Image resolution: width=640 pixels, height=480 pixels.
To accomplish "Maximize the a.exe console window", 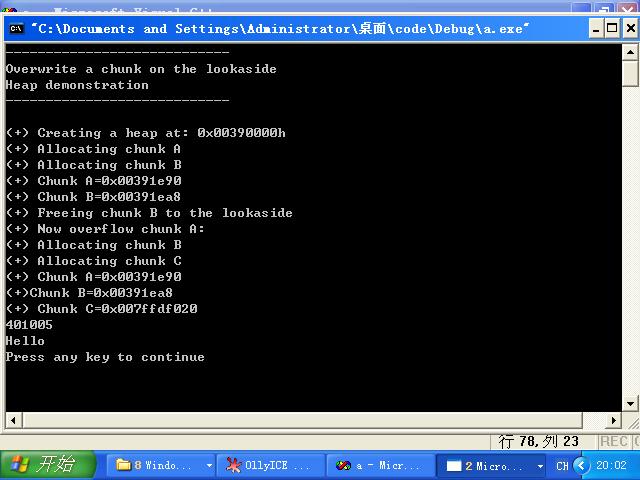I will pyautogui.click(x=612, y=28).
